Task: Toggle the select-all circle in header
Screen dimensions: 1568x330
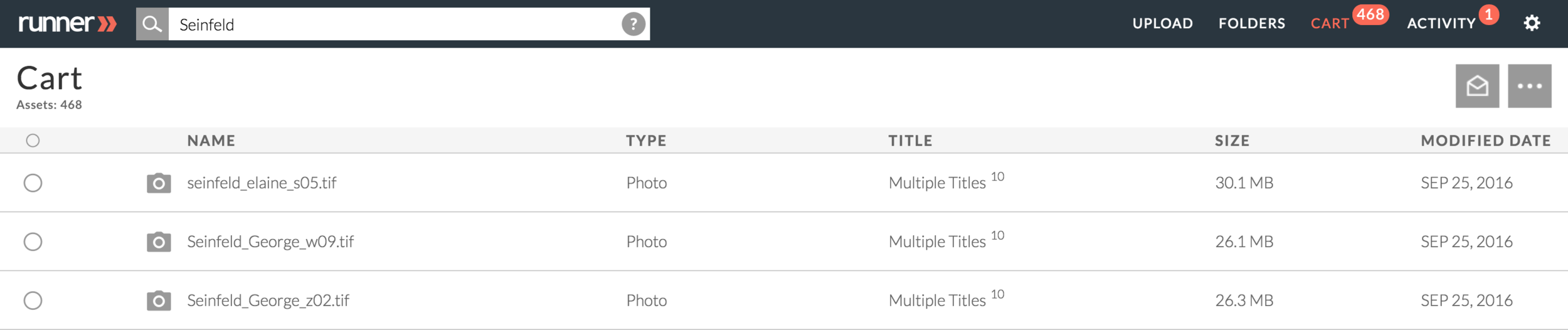Action: pos(33,141)
